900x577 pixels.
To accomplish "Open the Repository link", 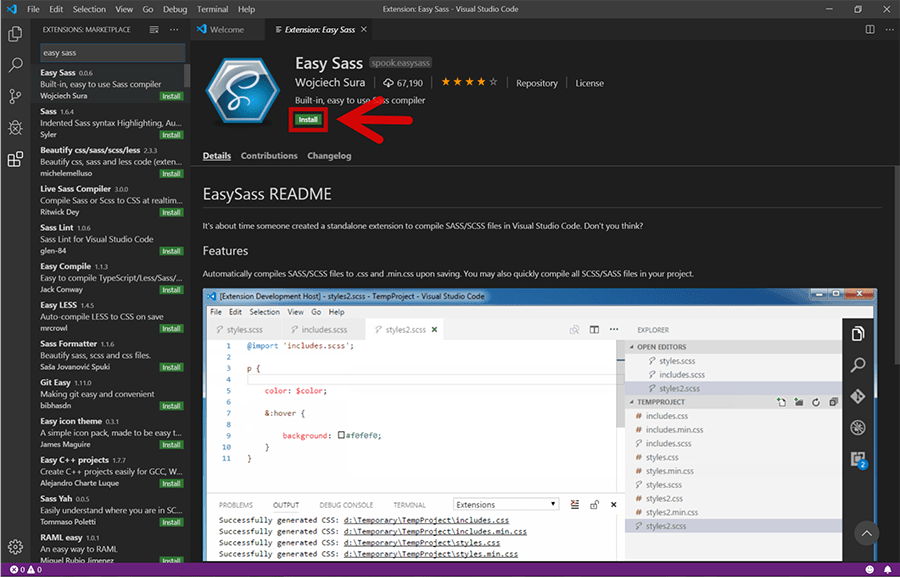I will (537, 83).
